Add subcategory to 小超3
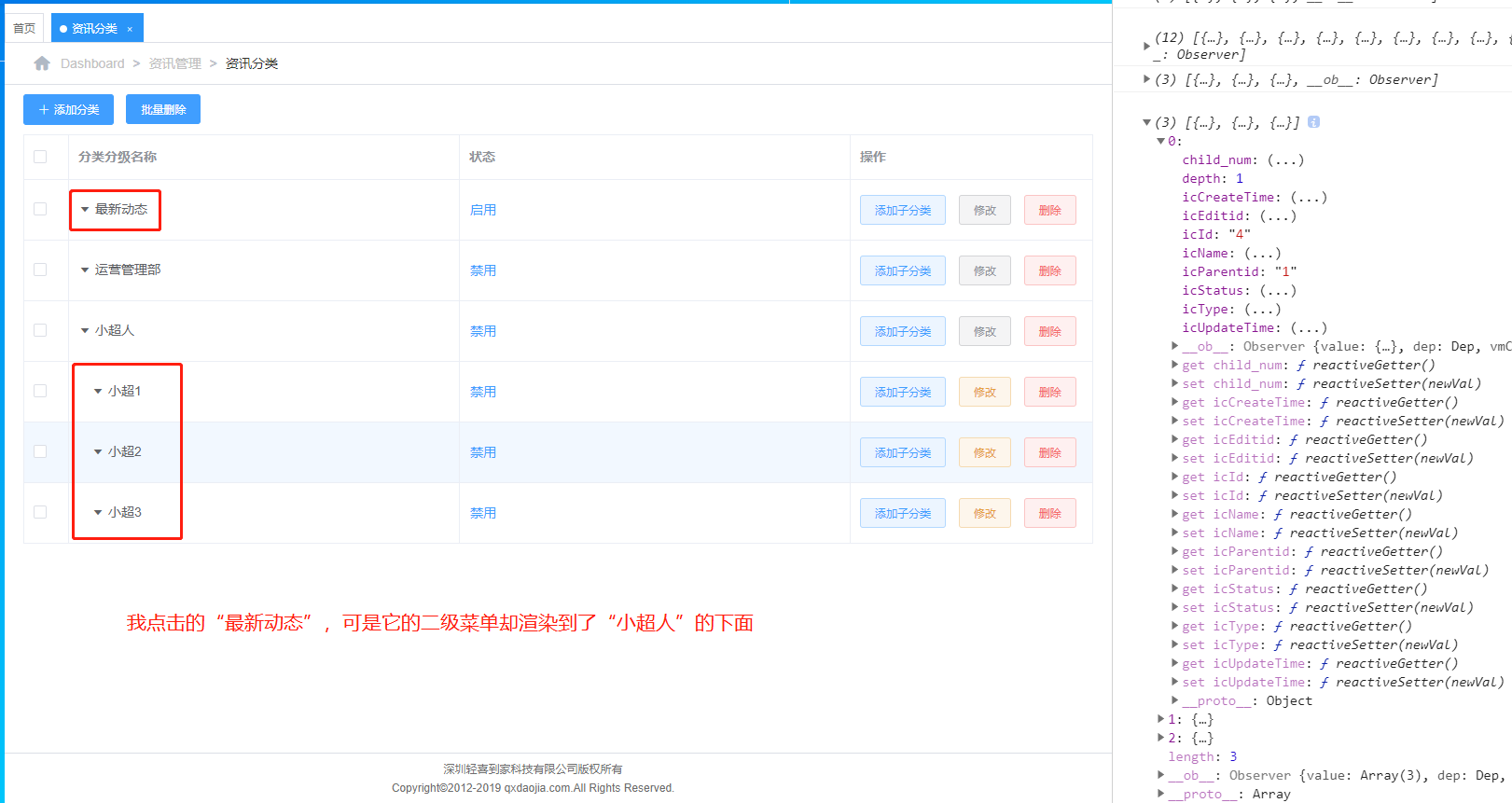The width and height of the screenshot is (1512, 803). pyautogui.click(x=903, y=513)
